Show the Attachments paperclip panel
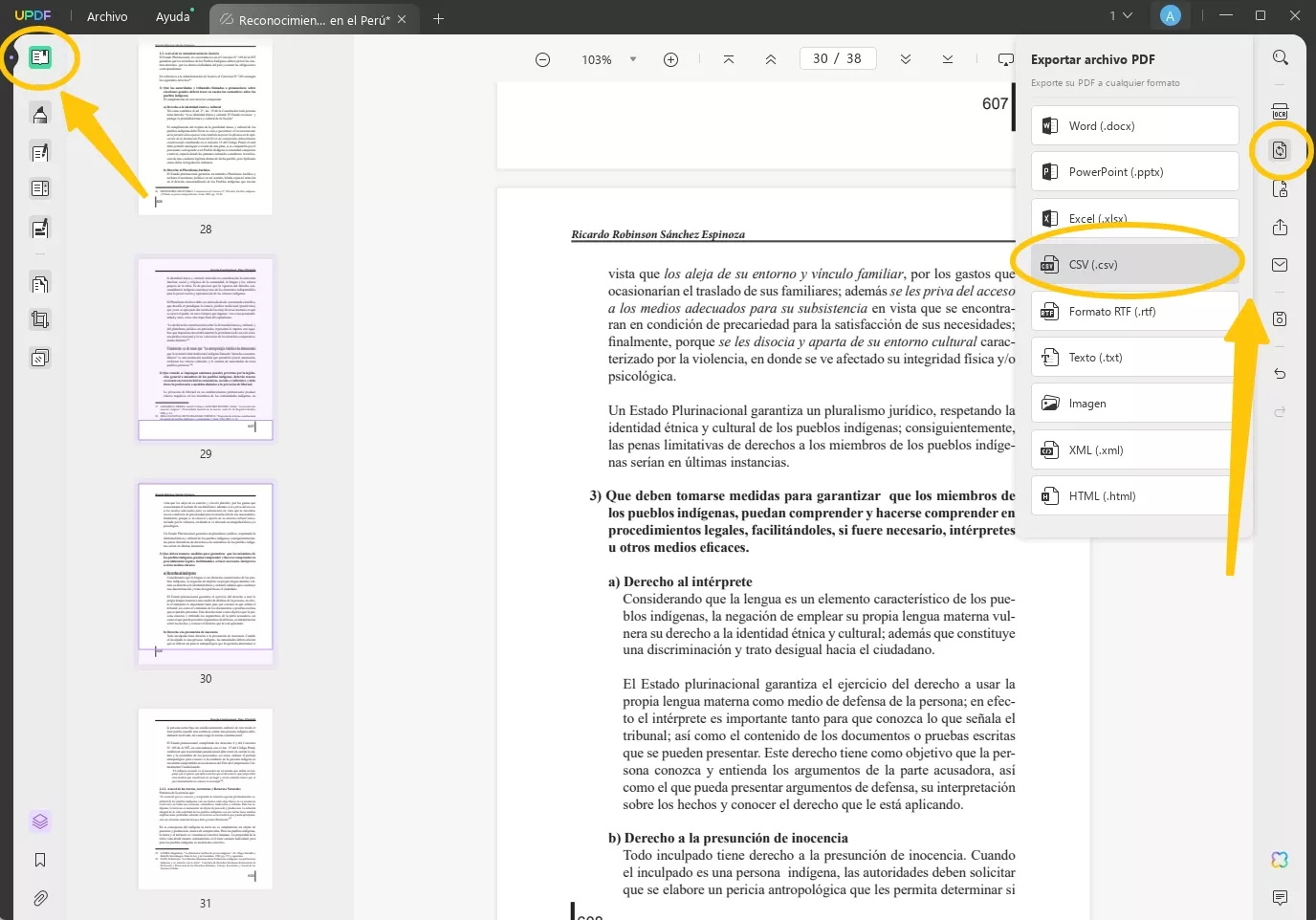1316x920 pixels. [40, 899]
